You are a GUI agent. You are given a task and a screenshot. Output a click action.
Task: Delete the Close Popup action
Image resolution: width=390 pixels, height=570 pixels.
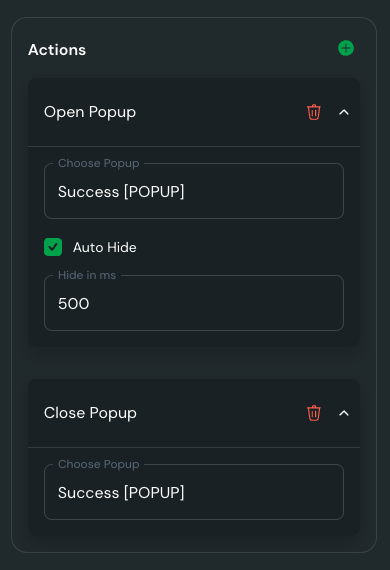coord(314,413)
